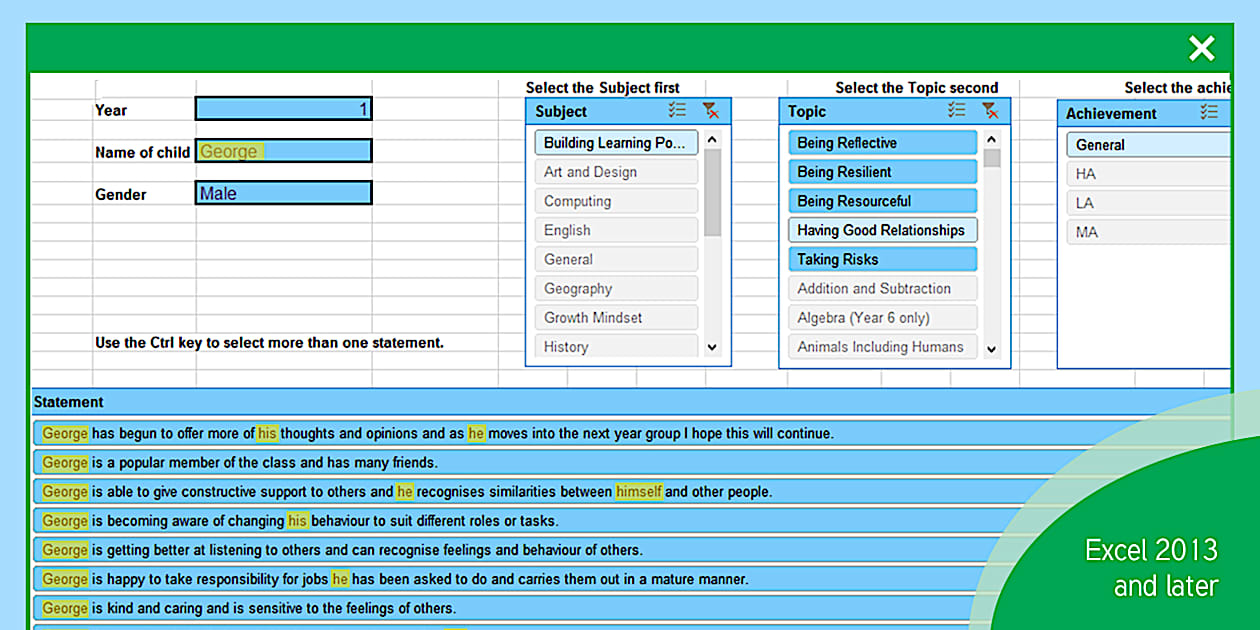Click the Topic list scroll-down arrow
Image resolution: width=1260 pixels, height=630 pixels.
click(x=991, y=348)
